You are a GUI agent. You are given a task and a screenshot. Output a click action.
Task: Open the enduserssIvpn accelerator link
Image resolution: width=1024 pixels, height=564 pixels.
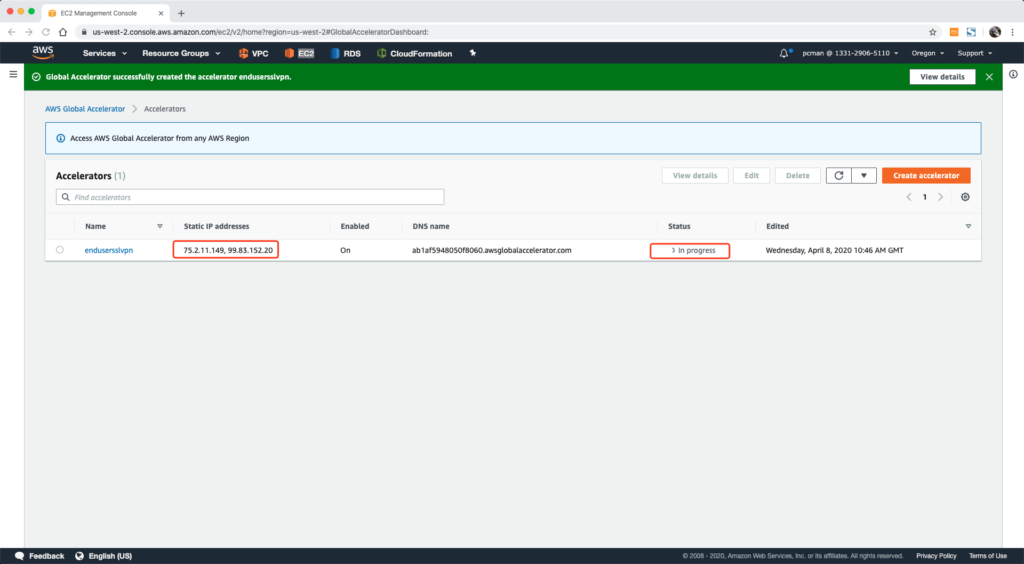110,250
